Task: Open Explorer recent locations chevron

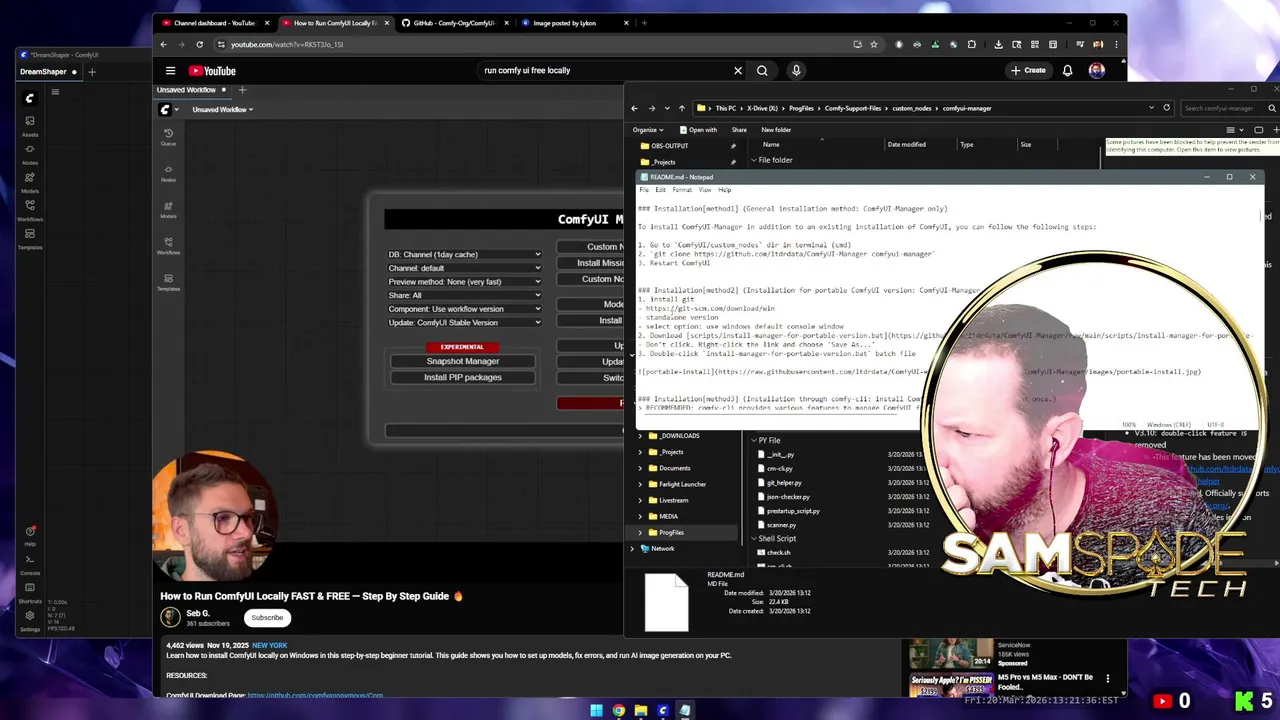Action: (x=667, y=108)
